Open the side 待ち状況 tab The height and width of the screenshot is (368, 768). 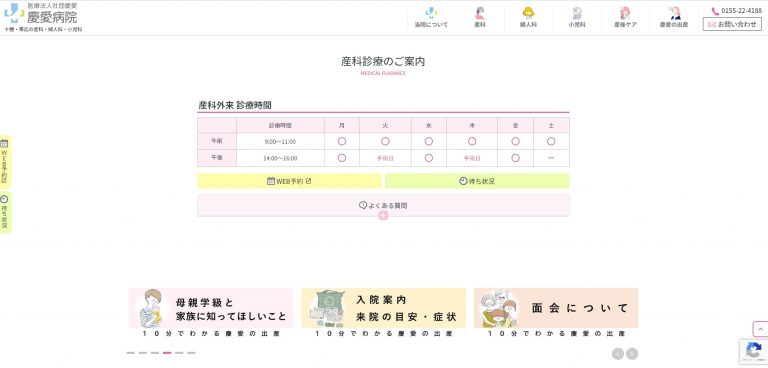point(5,212)
